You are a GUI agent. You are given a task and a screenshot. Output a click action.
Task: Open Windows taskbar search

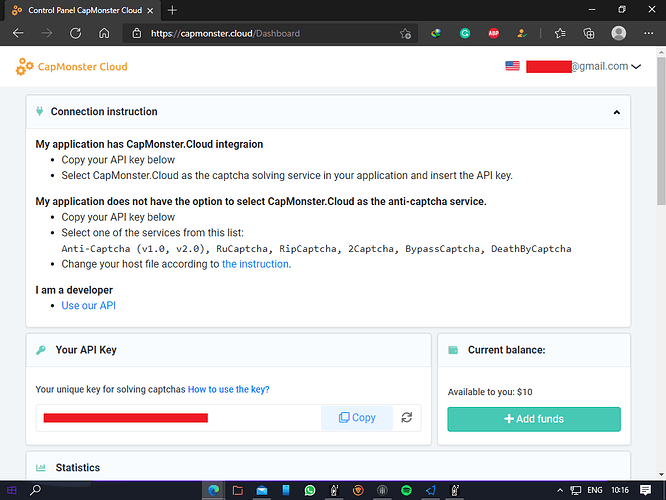coord(35,490)
